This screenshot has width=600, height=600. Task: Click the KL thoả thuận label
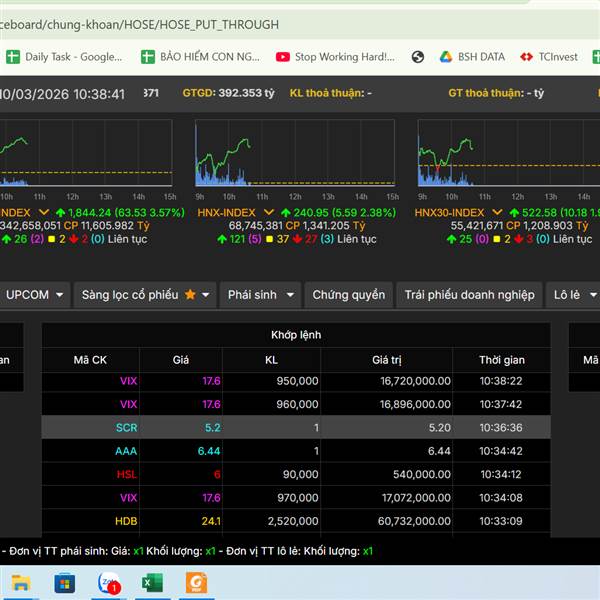pos(331,93)
